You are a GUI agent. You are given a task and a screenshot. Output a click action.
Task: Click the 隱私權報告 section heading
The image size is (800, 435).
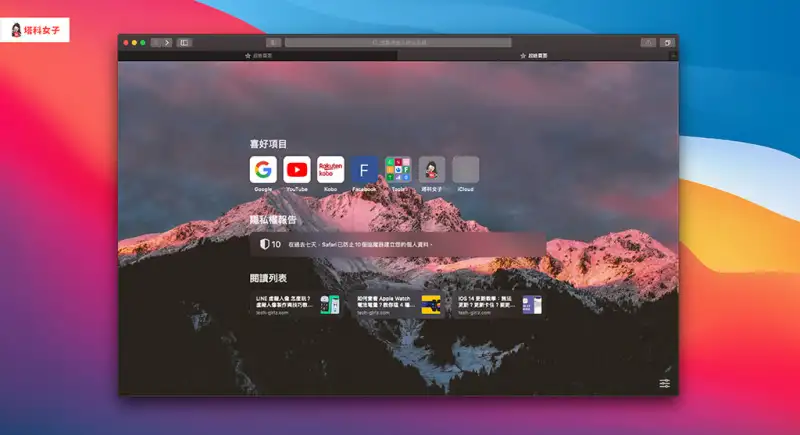273,220
